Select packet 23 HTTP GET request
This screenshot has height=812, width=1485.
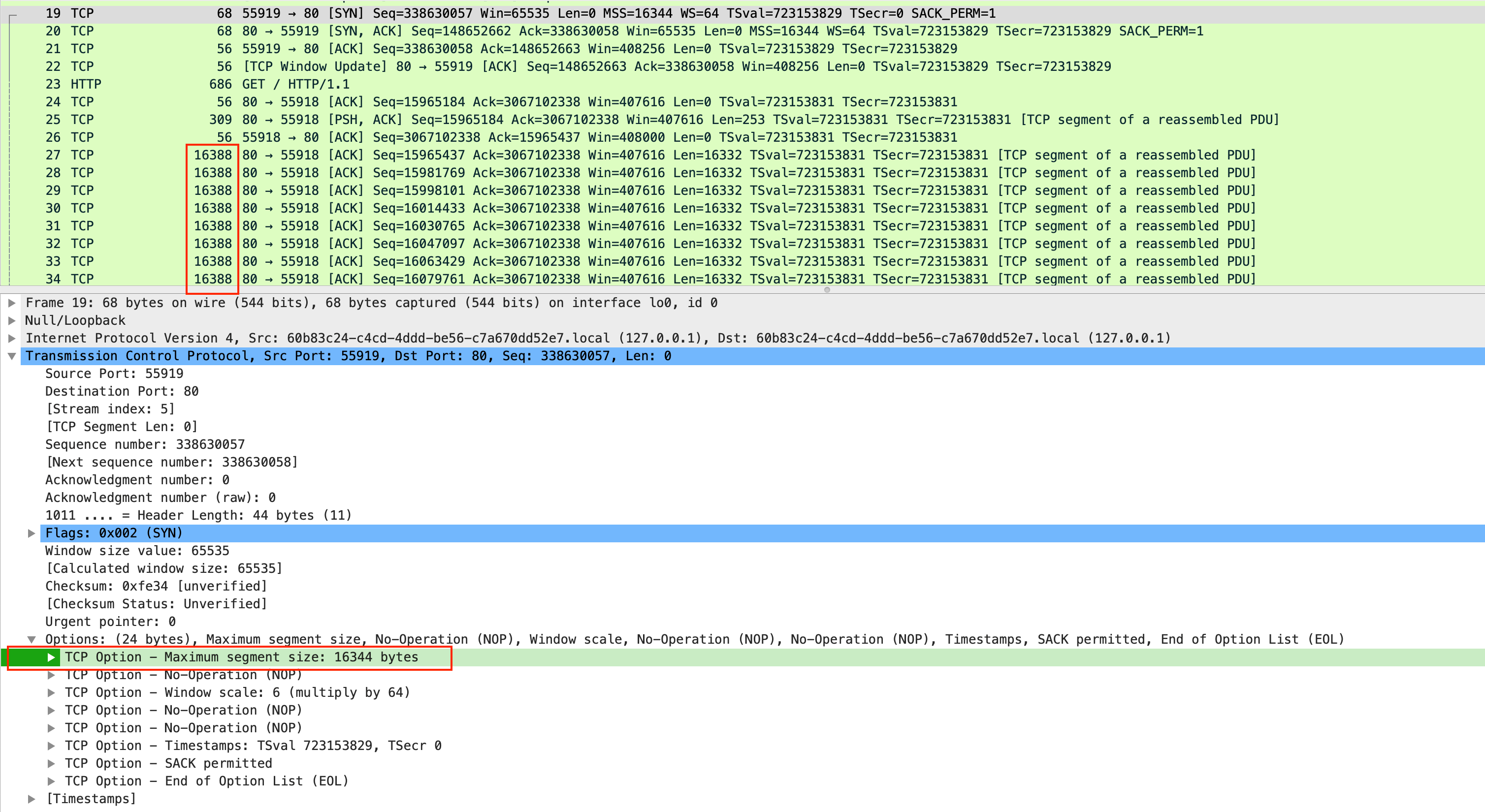pyautogui.click(x=295, y=84)
